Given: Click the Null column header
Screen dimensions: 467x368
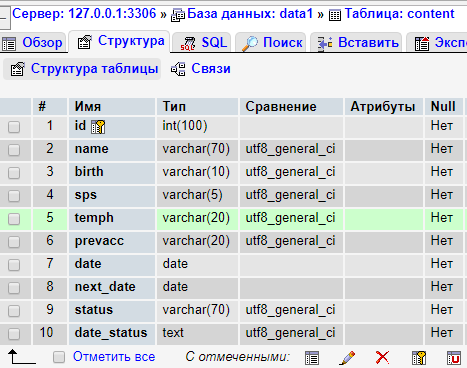Looking at the screenshot, I should 443,107.
